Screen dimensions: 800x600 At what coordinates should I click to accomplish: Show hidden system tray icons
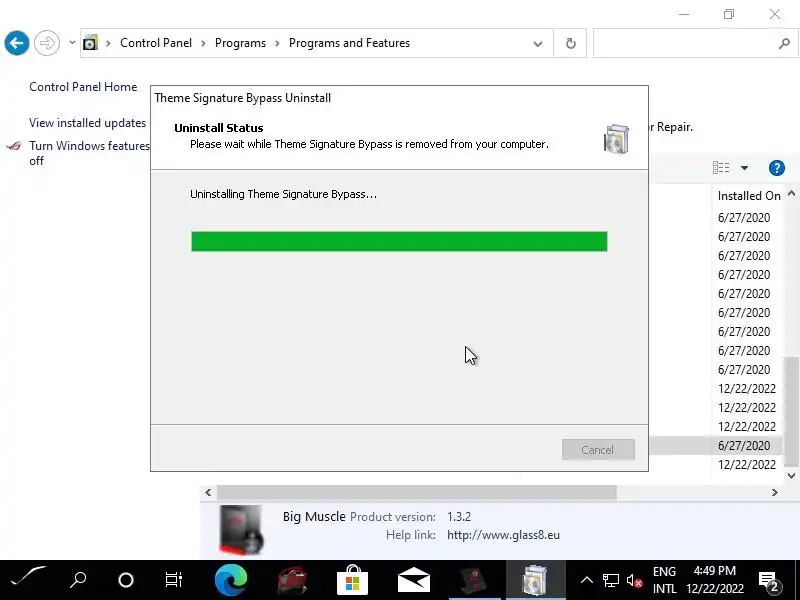(587, 580)
